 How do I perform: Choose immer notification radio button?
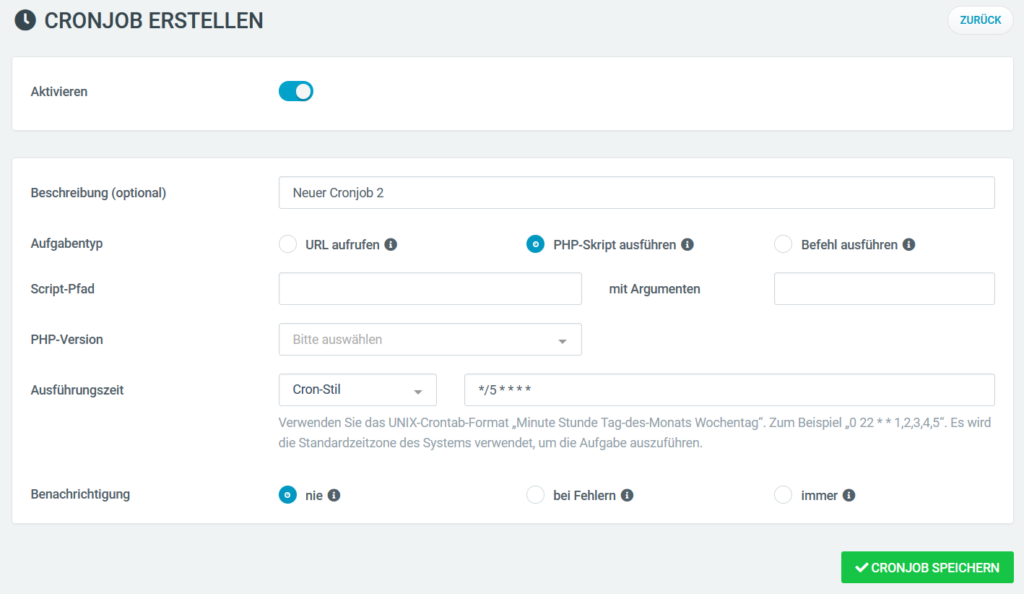[x=783, y=495]
